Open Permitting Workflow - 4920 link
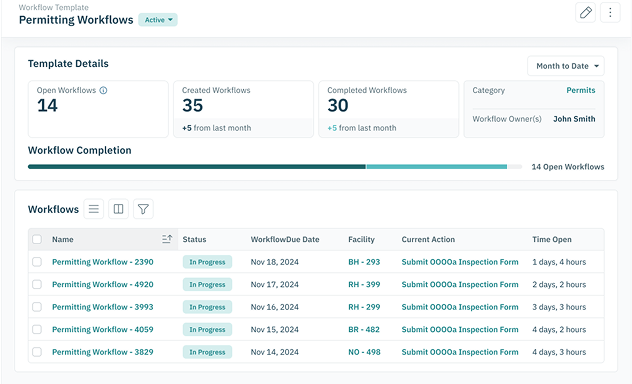Image resolution: width=632 pixels, height=384 pixels. (x=103, y=284)
